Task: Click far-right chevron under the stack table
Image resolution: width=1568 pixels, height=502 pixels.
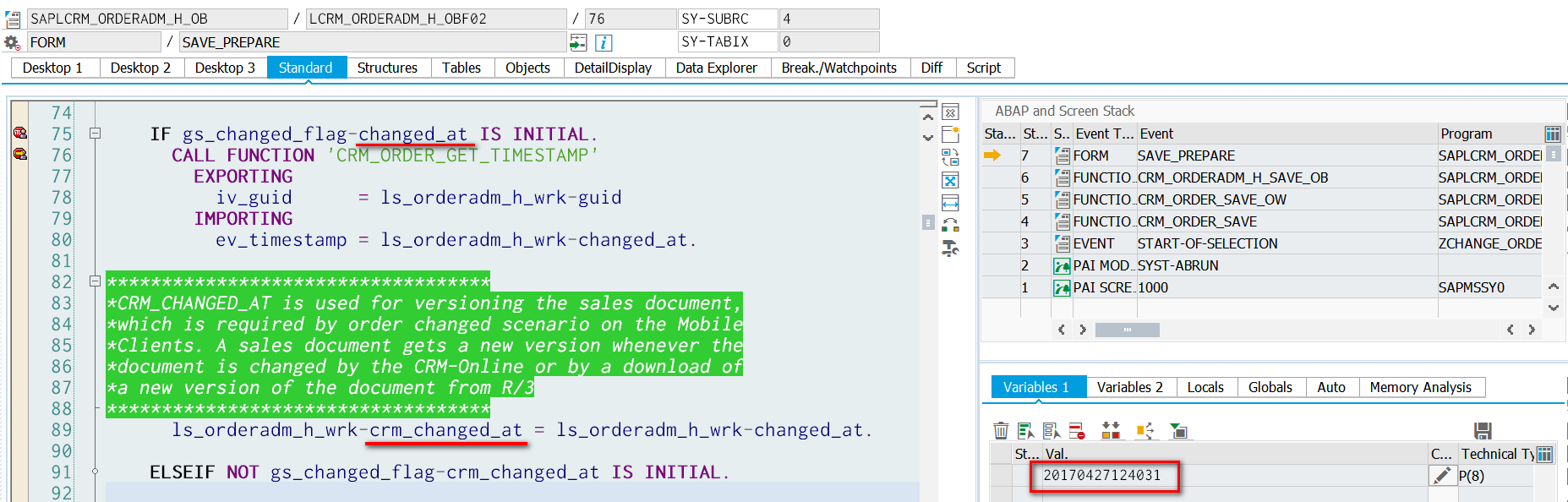Action: [x=1532, y=330]
